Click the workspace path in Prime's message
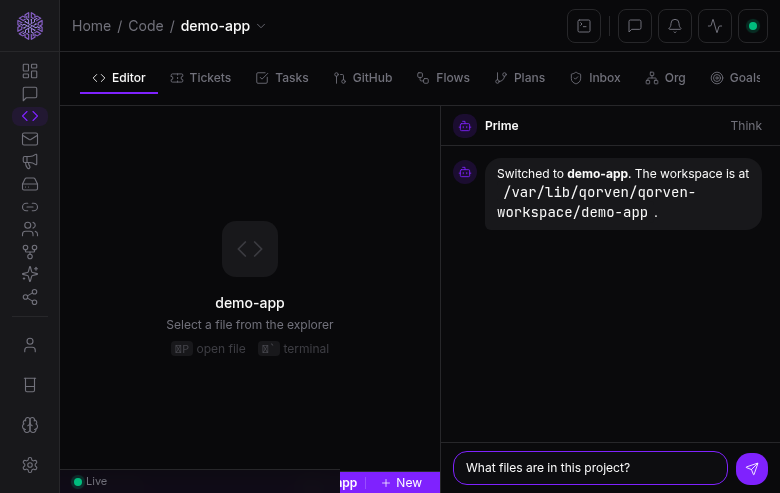Image resolution: width=780 pixels, height=493 pixels. (596, 202)
